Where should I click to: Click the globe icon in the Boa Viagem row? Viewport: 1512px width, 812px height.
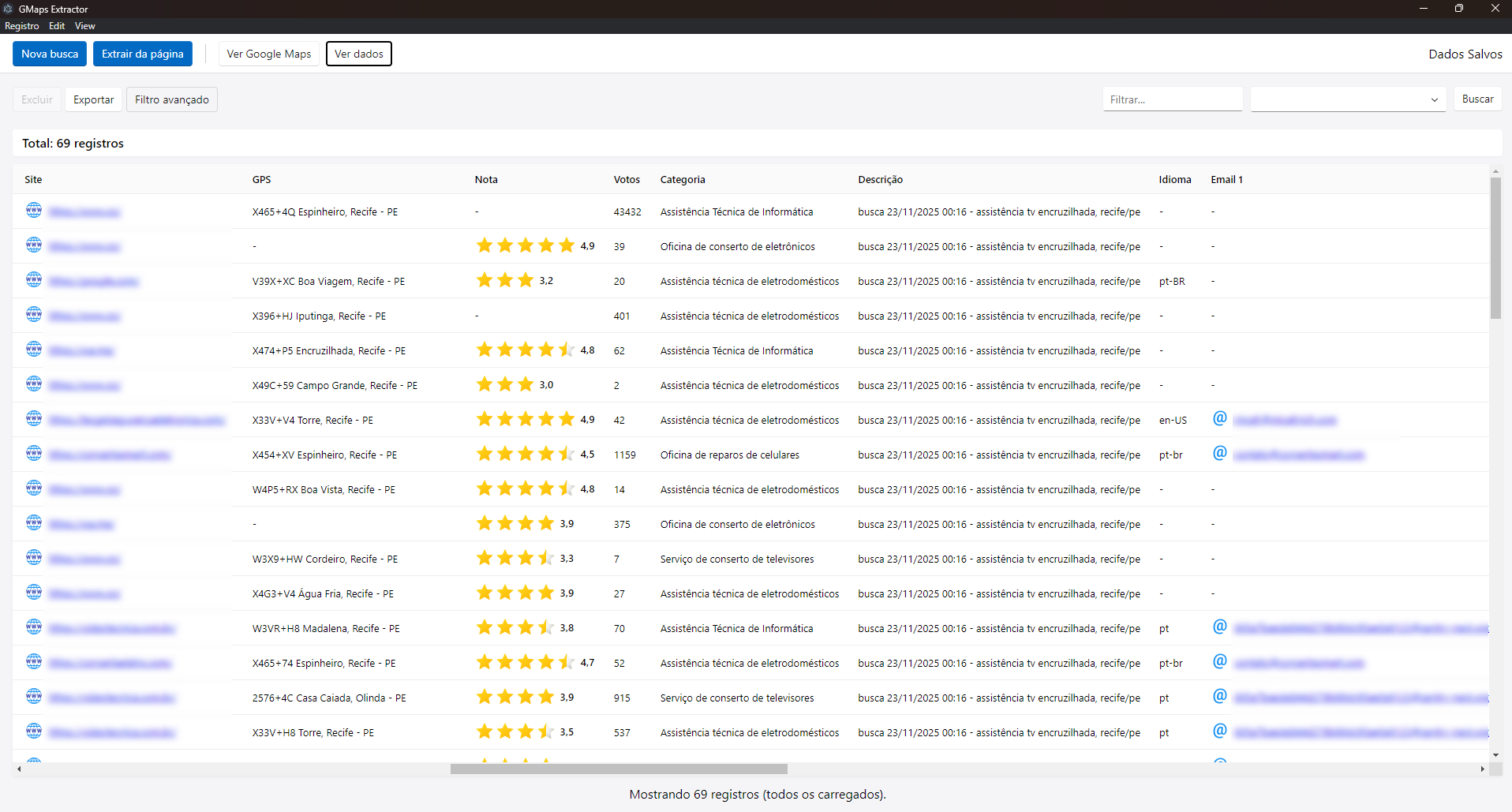click(x=34, y=279)
